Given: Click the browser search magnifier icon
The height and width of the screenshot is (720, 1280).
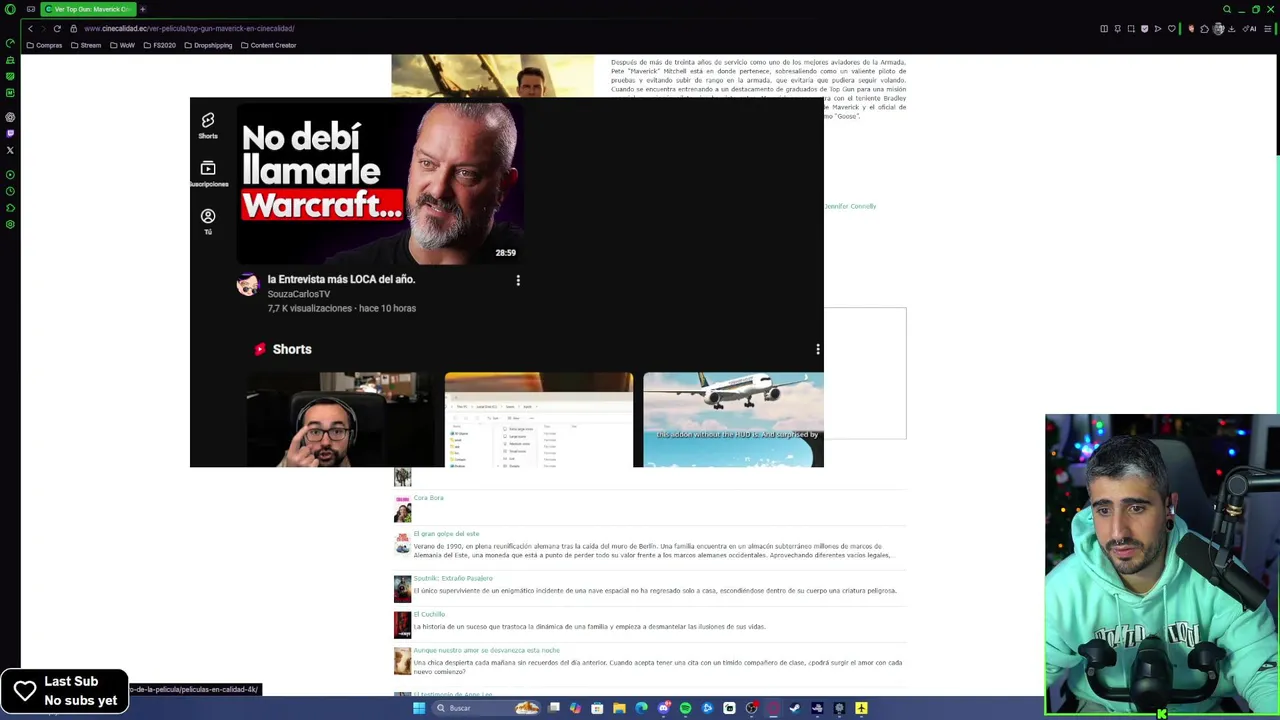Looking at the screenshot, I should (x=1226, y=9).
